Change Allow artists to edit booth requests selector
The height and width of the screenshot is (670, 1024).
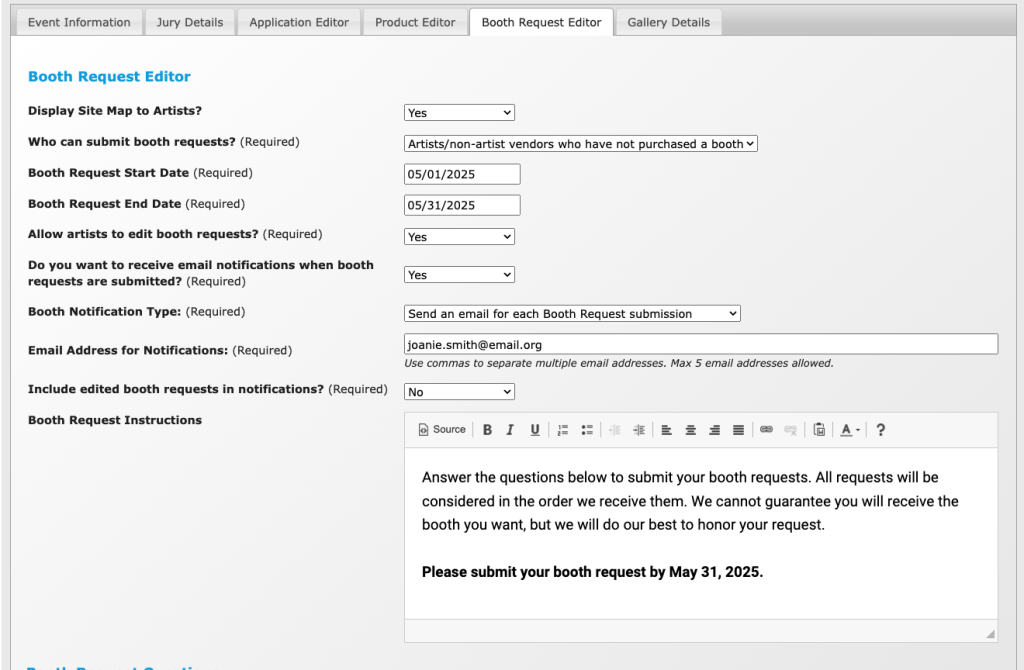(x=459, y=236)
